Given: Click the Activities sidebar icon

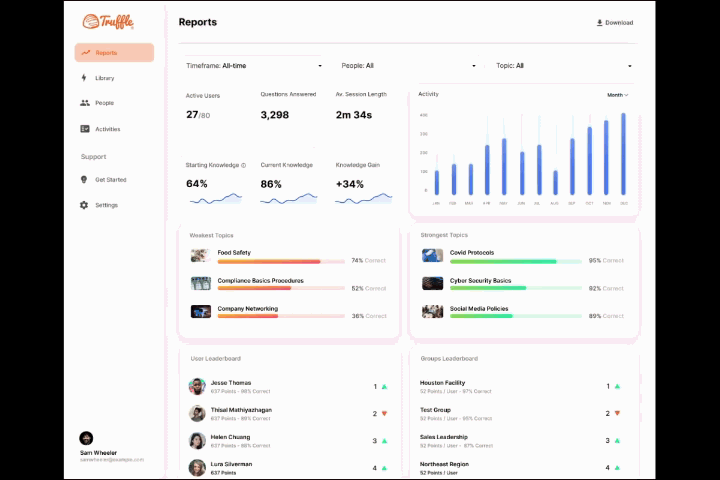Looking at the screenshot, I should [x=85, y=129].
